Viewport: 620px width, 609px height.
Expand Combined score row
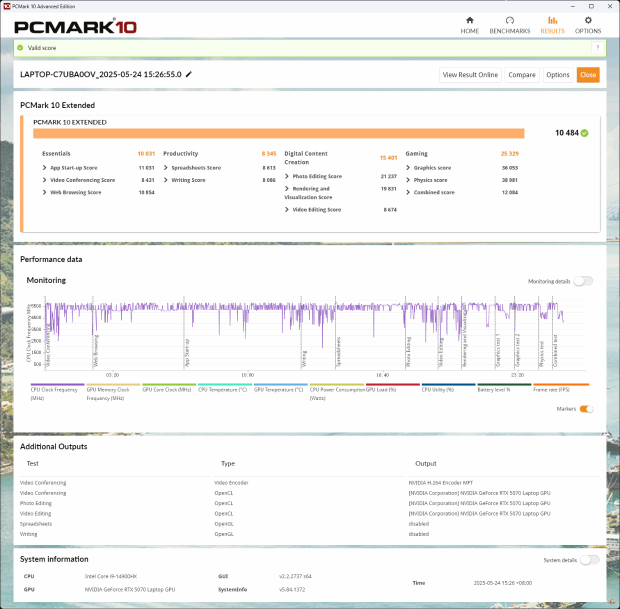[x=408, y=192]
